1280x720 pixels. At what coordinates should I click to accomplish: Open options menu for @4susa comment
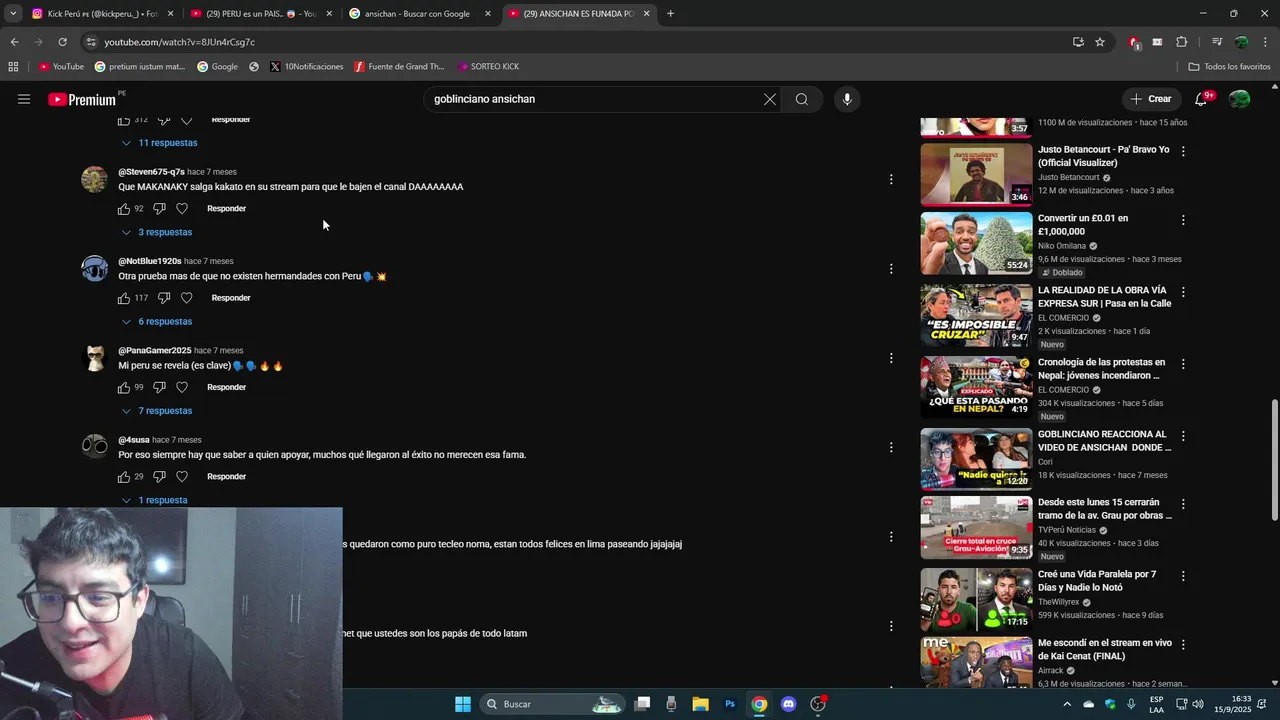coord(891,447)
